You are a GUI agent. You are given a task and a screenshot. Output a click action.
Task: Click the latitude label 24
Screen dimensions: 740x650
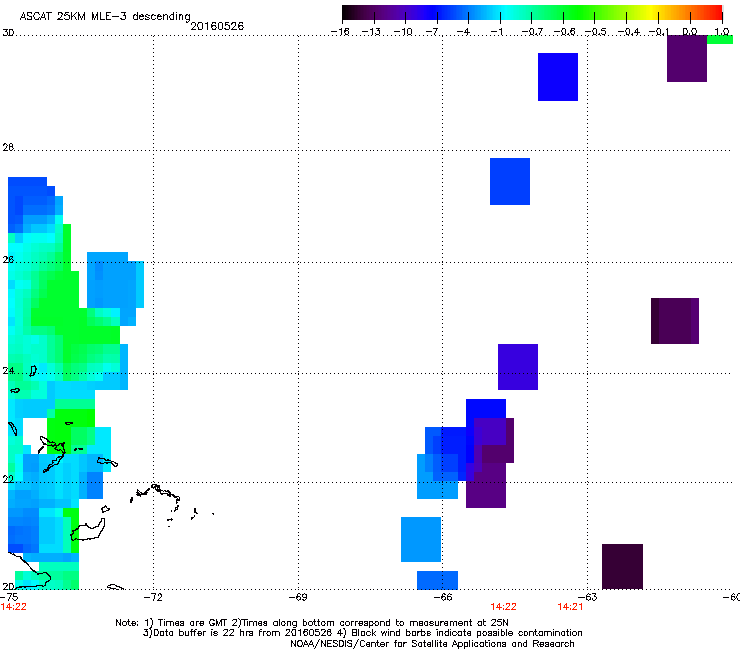8,371
